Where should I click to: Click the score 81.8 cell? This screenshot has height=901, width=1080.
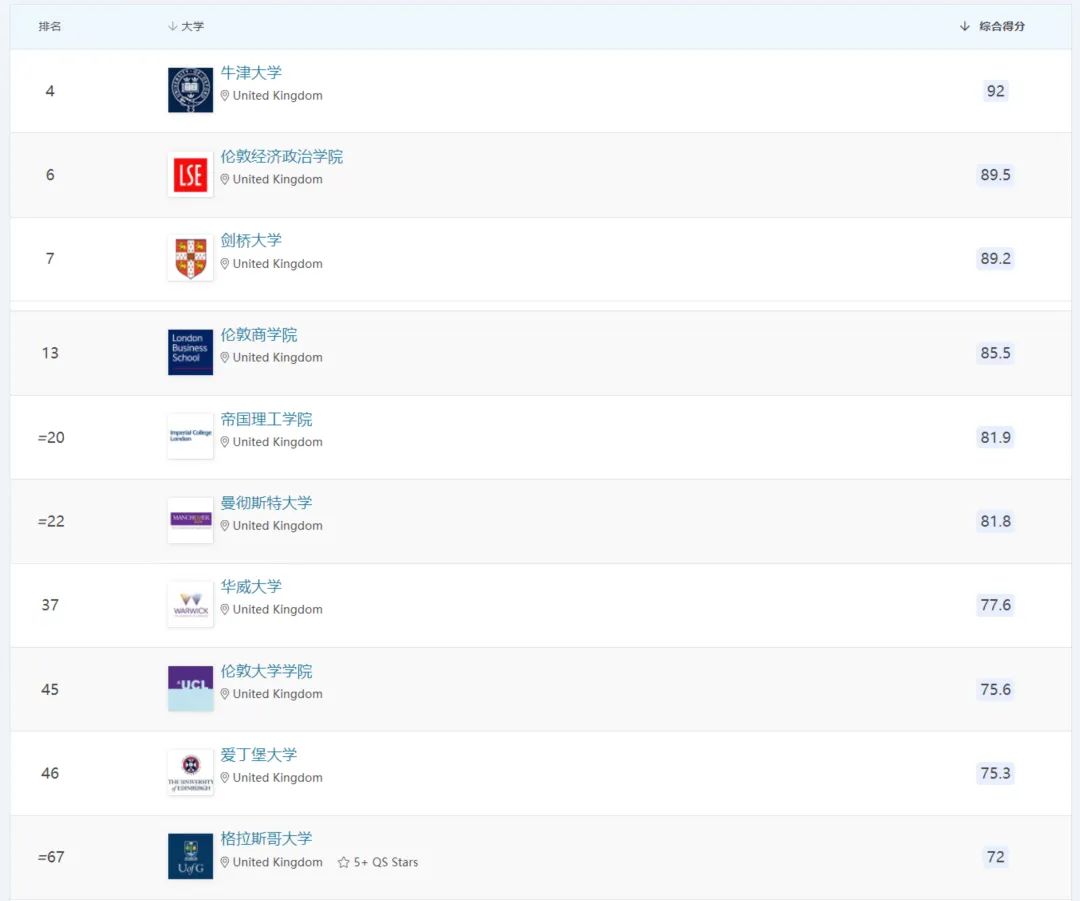click(x=995, y=521)
